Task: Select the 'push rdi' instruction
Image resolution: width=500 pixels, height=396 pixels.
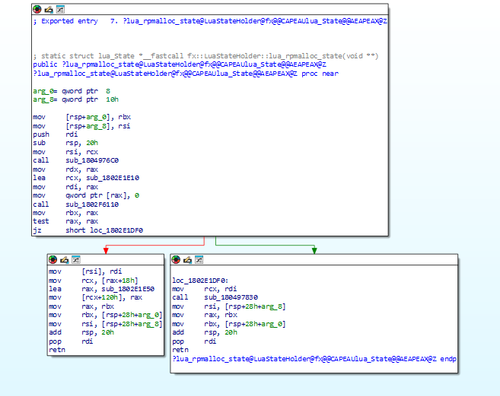Action: pyautogui.click(x=55, y=134)
